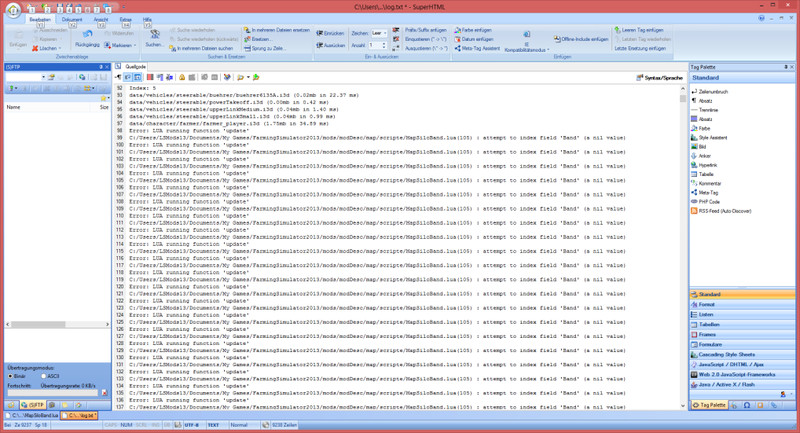Click the FTP panel horizontal scrollbar
Screen dimensions: 800x433
58,324
